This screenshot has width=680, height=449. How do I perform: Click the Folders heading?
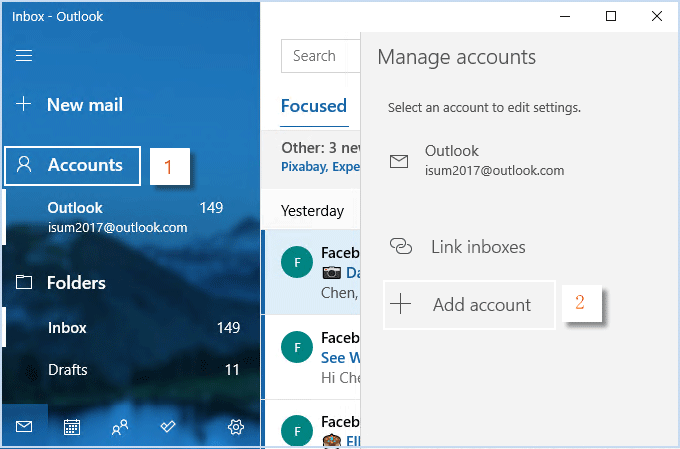click(x=76, y=283)
